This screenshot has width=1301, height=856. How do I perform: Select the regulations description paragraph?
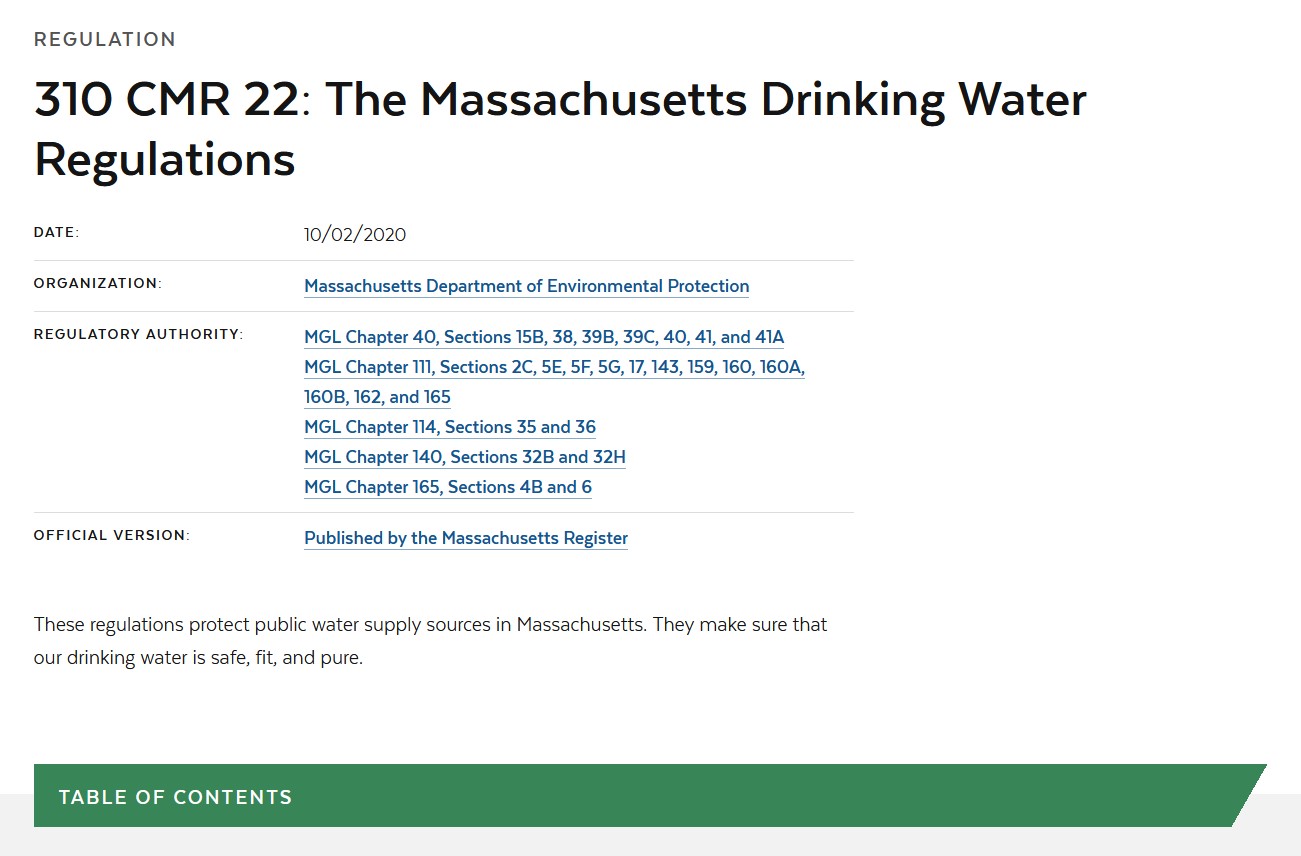(430, 640)
